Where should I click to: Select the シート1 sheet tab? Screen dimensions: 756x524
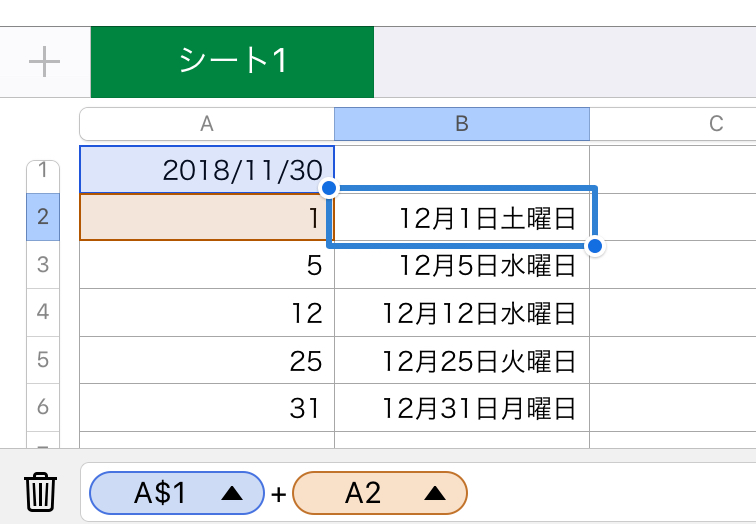[232, 62]
